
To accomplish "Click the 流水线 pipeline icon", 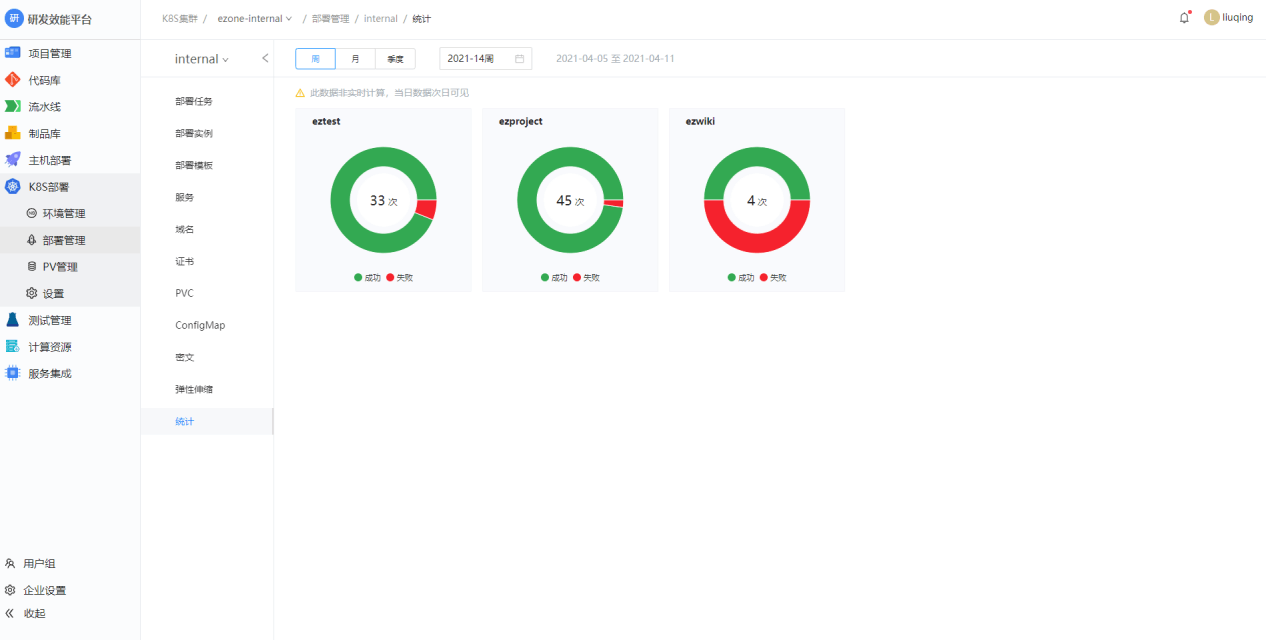I will pyautogui.click(x=13, y=106).
